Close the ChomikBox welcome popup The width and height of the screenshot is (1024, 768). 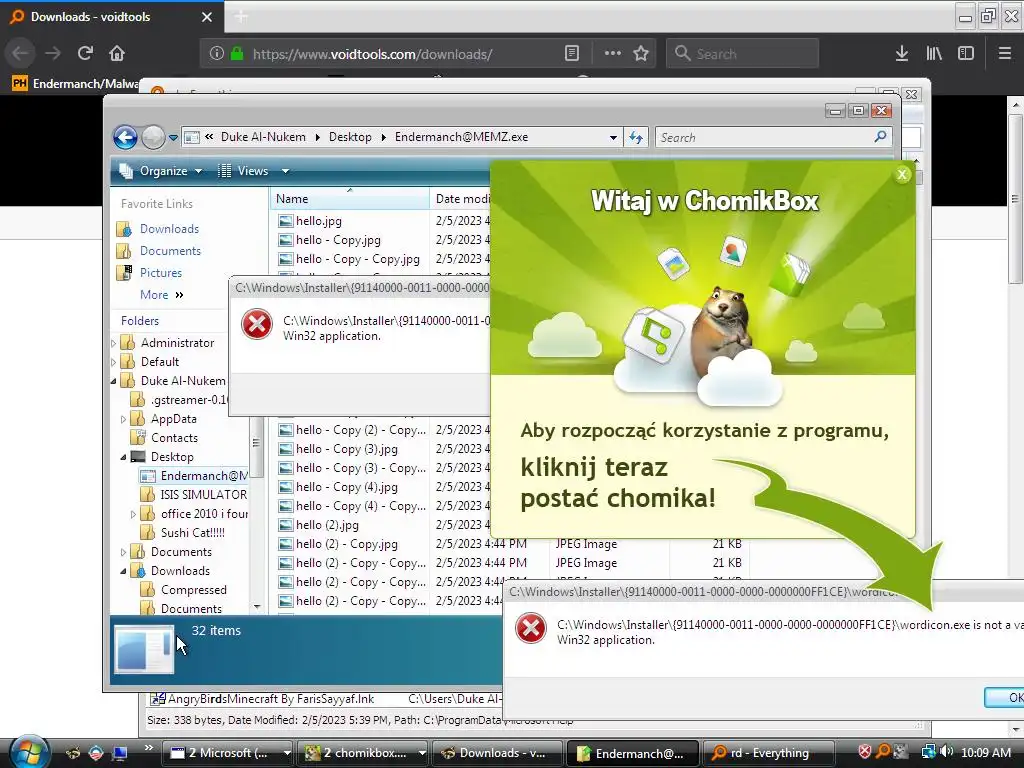902,174
